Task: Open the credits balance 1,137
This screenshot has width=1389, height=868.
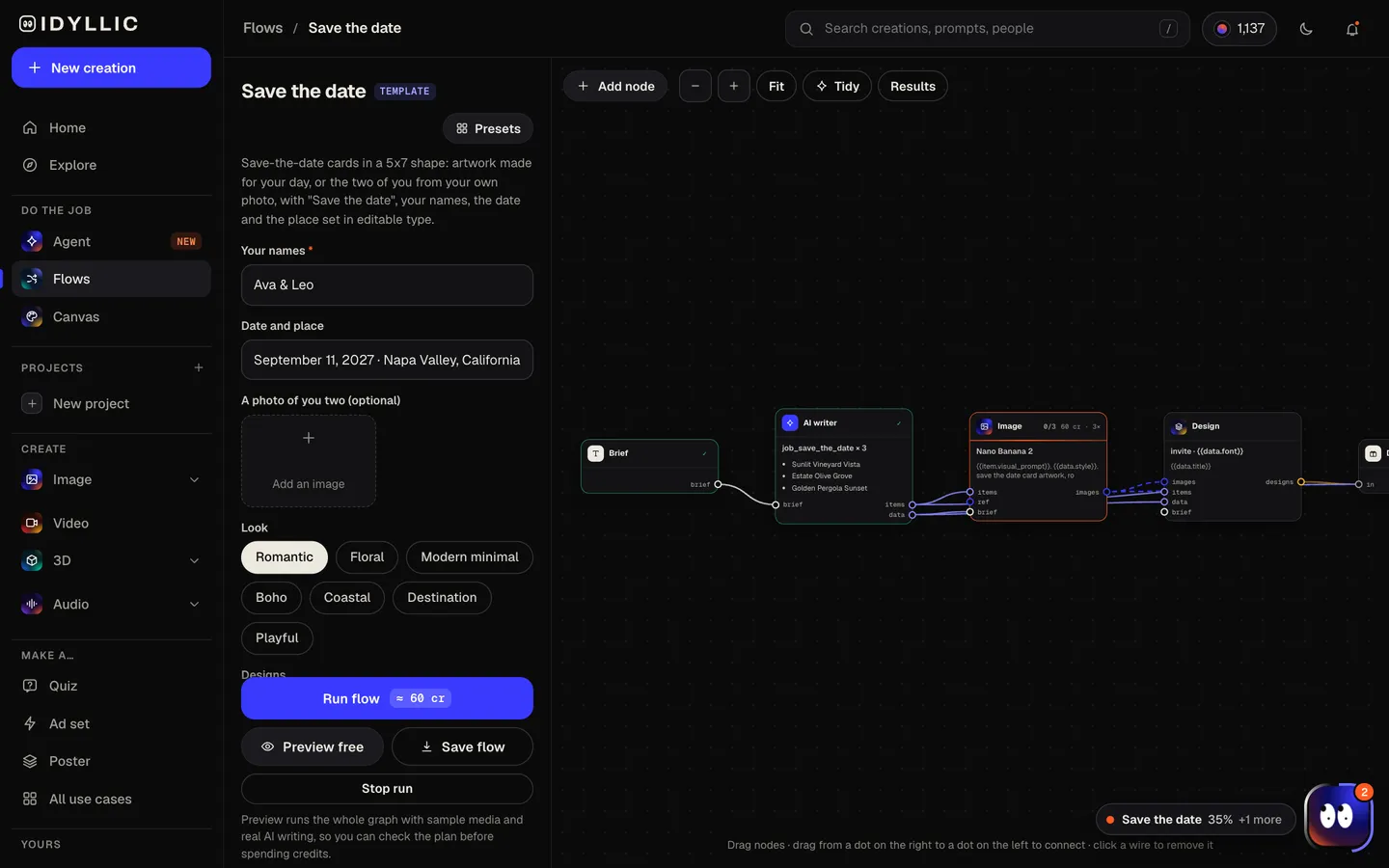Action: pos(1239,29)
